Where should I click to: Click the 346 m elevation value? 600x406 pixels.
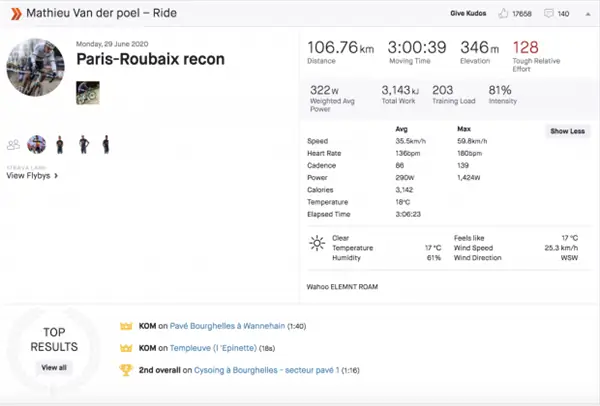pyautogui.click(x=480, y=48)
